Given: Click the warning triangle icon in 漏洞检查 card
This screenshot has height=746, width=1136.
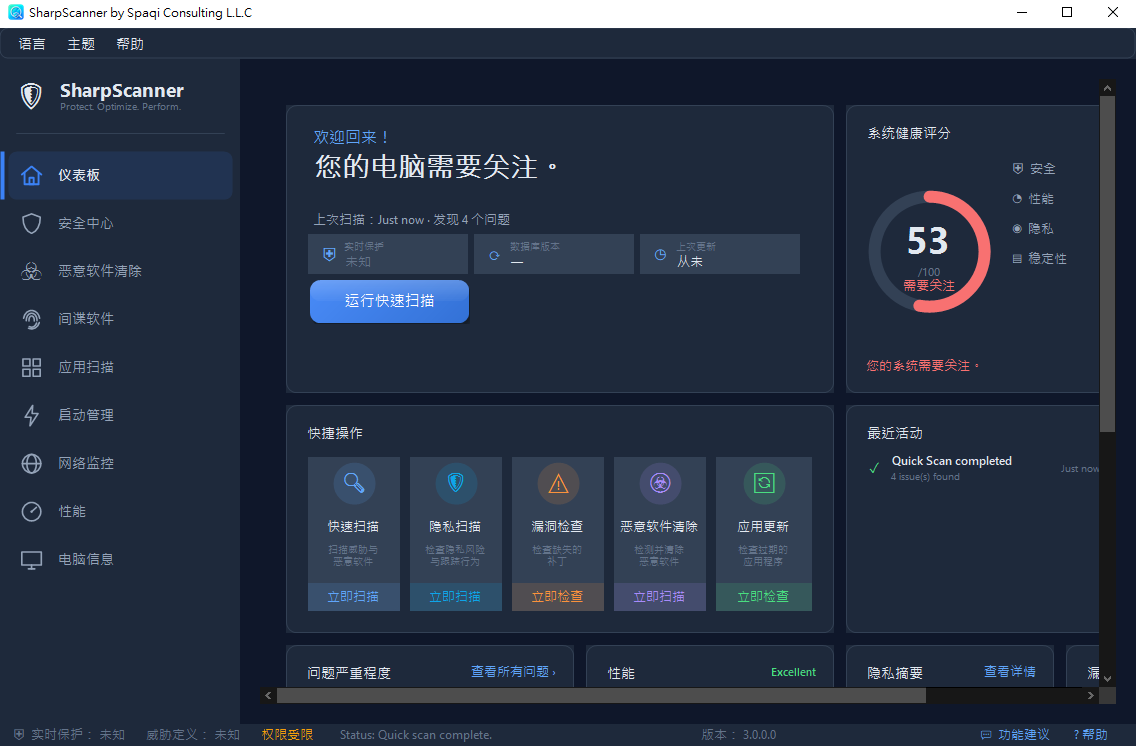Looking at the screenshot, I should [558, 483].
